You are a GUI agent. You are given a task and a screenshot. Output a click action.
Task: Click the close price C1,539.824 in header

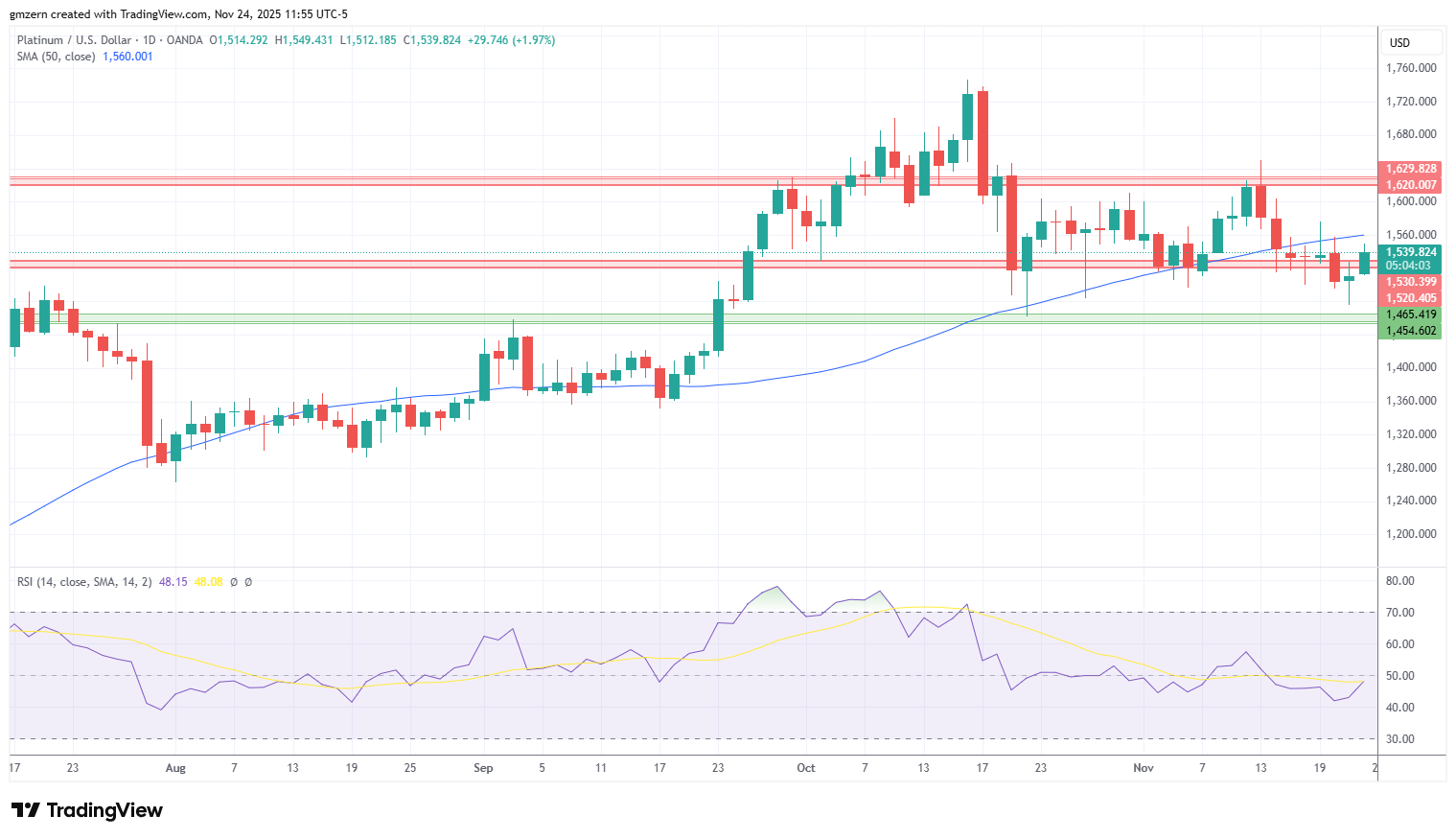pos(432,40)
